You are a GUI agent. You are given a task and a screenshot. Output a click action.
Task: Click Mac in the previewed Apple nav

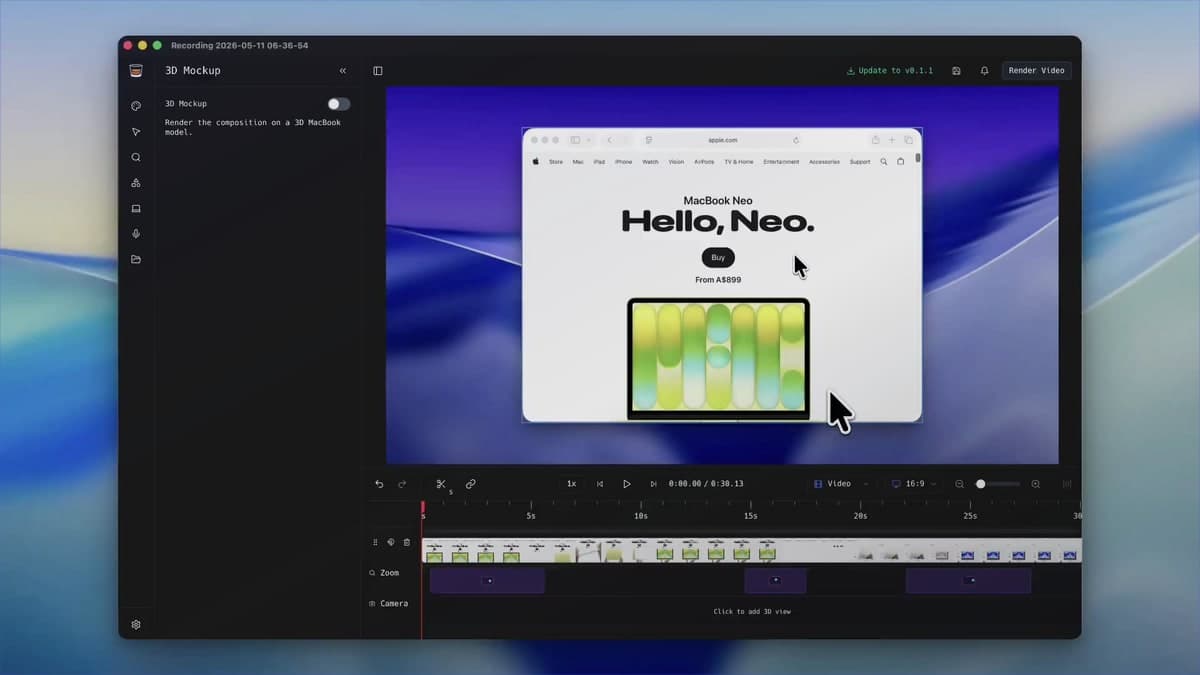pyautogui.click(x=578, y=162)
